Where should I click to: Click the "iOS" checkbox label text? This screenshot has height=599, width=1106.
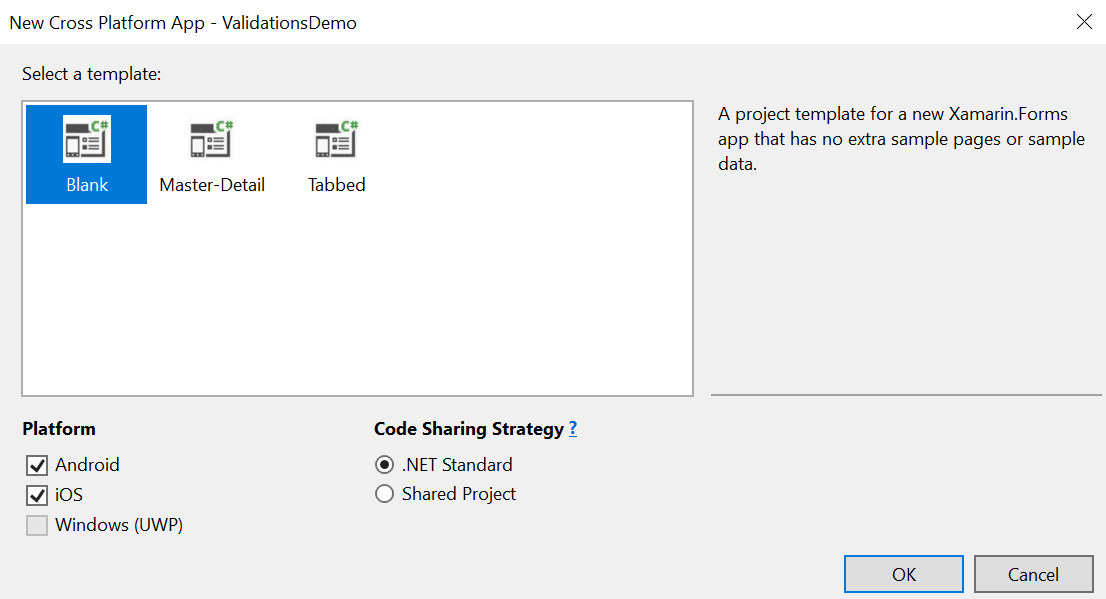tap(69, 495)
